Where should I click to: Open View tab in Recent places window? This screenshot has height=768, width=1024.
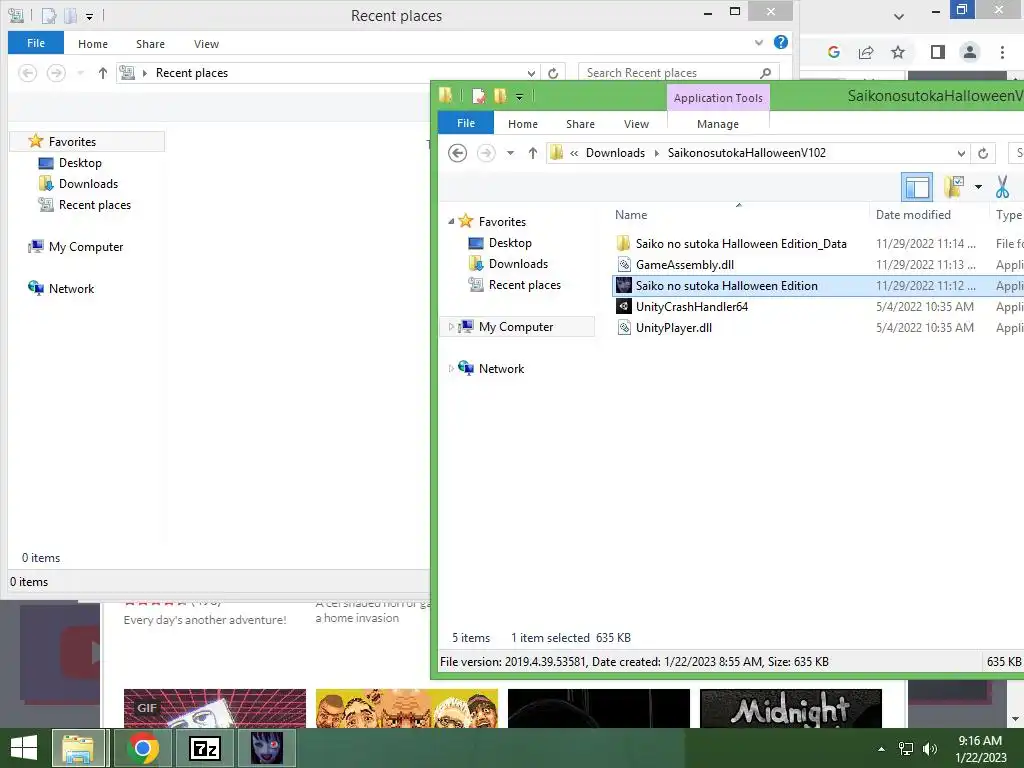pyautogui.click(x=206, y=44)
